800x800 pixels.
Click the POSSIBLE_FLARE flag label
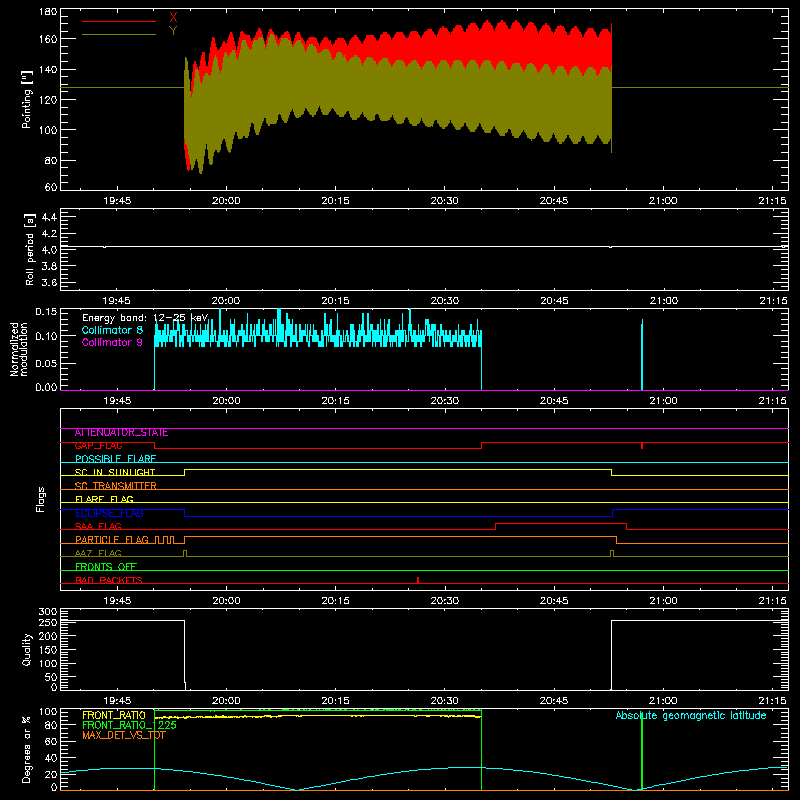pos(115,459)
